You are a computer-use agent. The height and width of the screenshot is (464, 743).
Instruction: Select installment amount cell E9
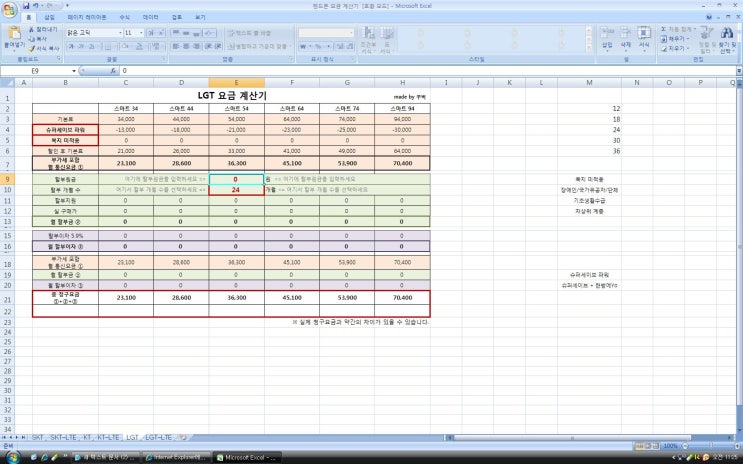pos(236,179)
